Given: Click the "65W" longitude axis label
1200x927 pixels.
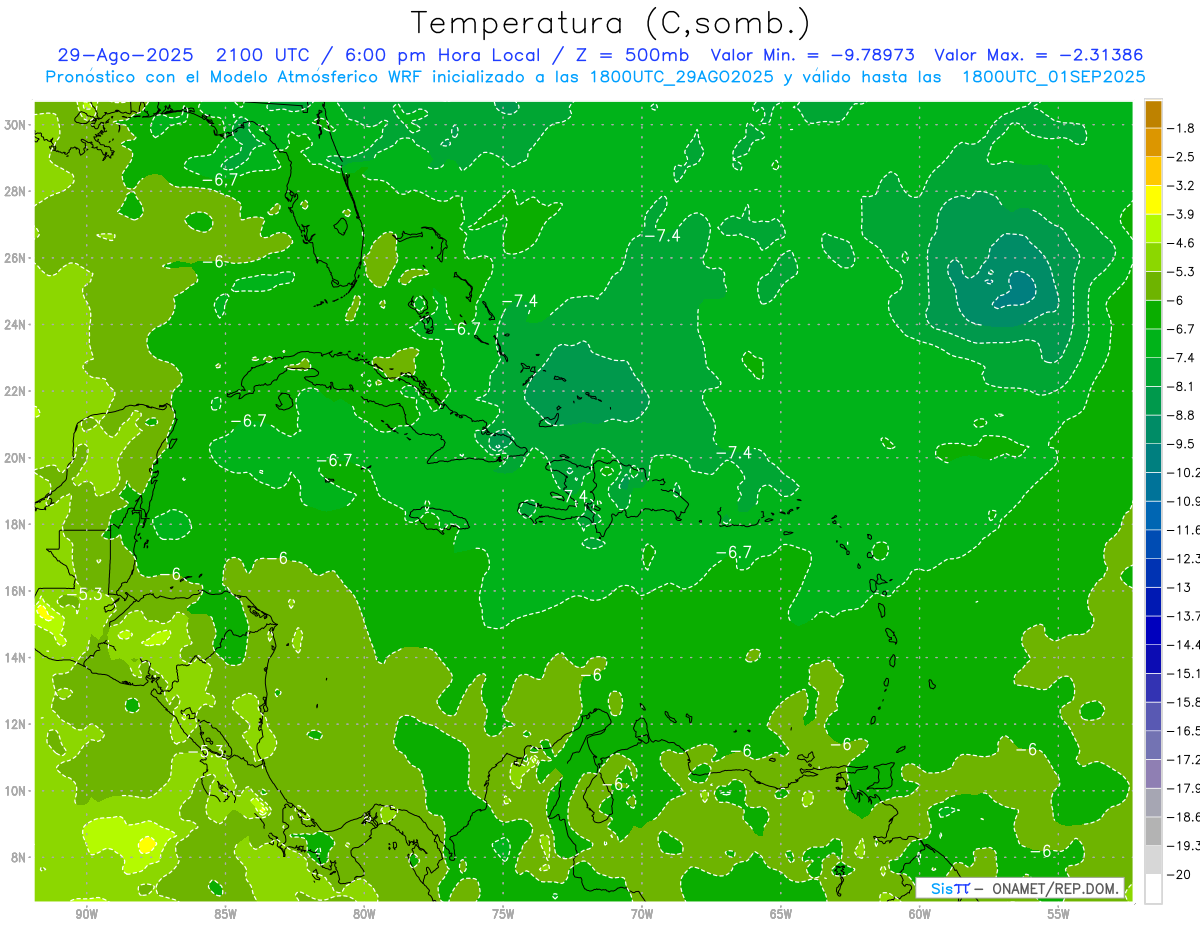Looking at the screenshot, I should [781, 915].
